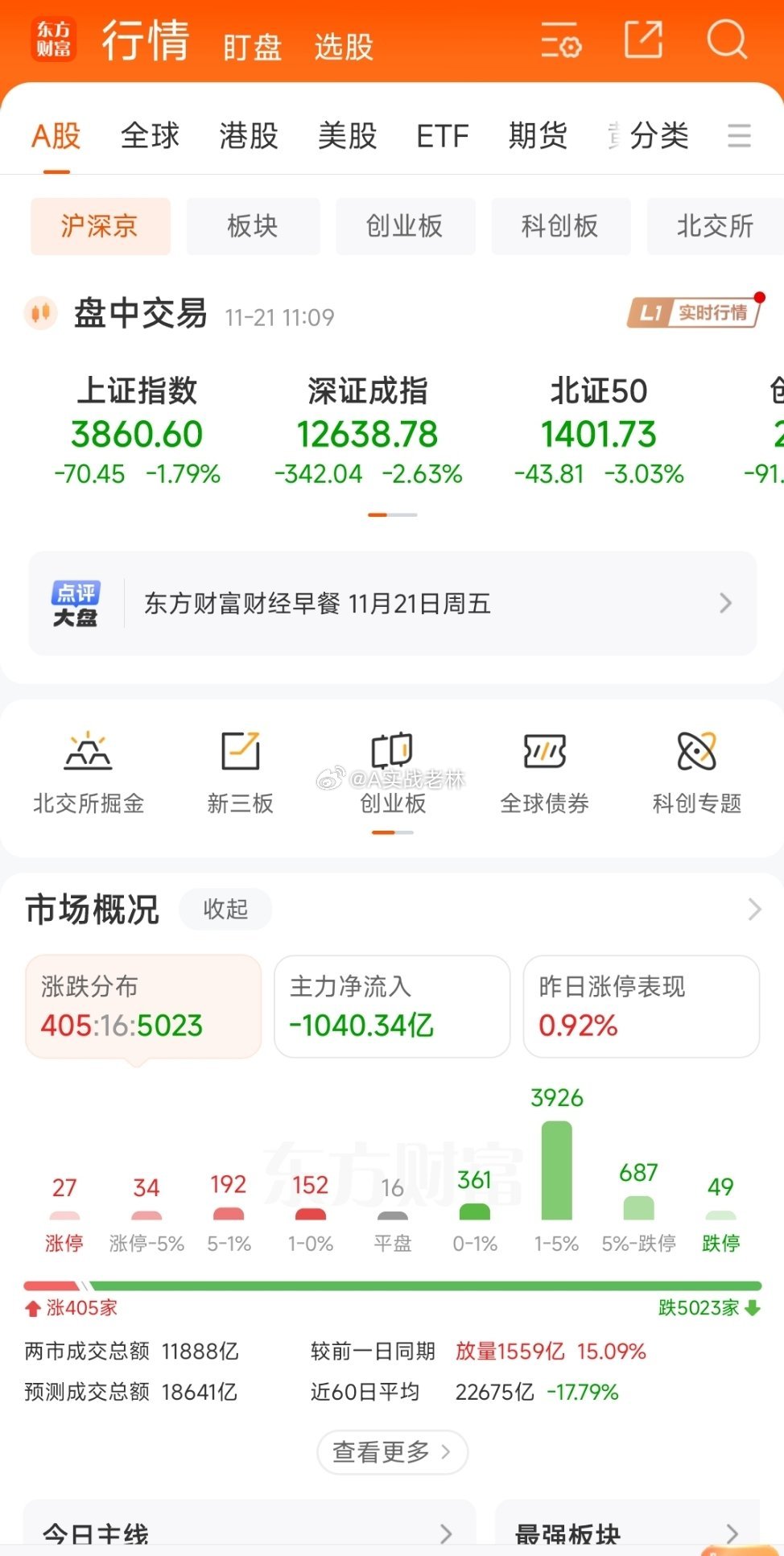Select the 科创板 filter chip
784x1556 pixels.
(561, 226)
